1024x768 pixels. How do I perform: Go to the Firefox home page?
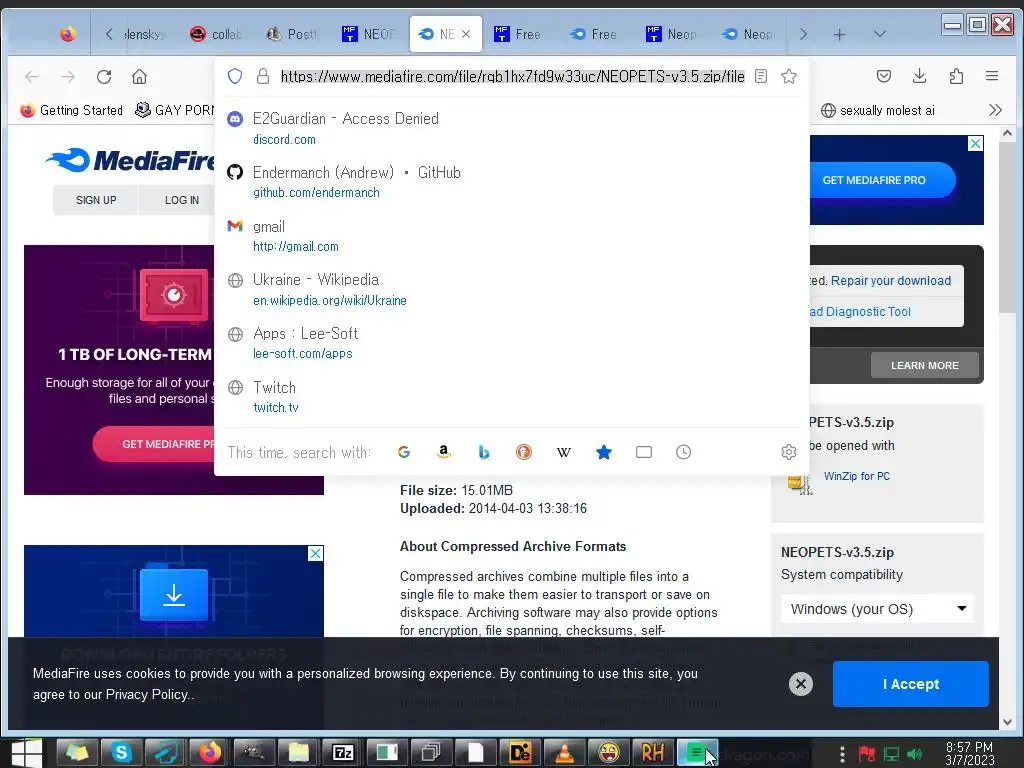(139, 77)
